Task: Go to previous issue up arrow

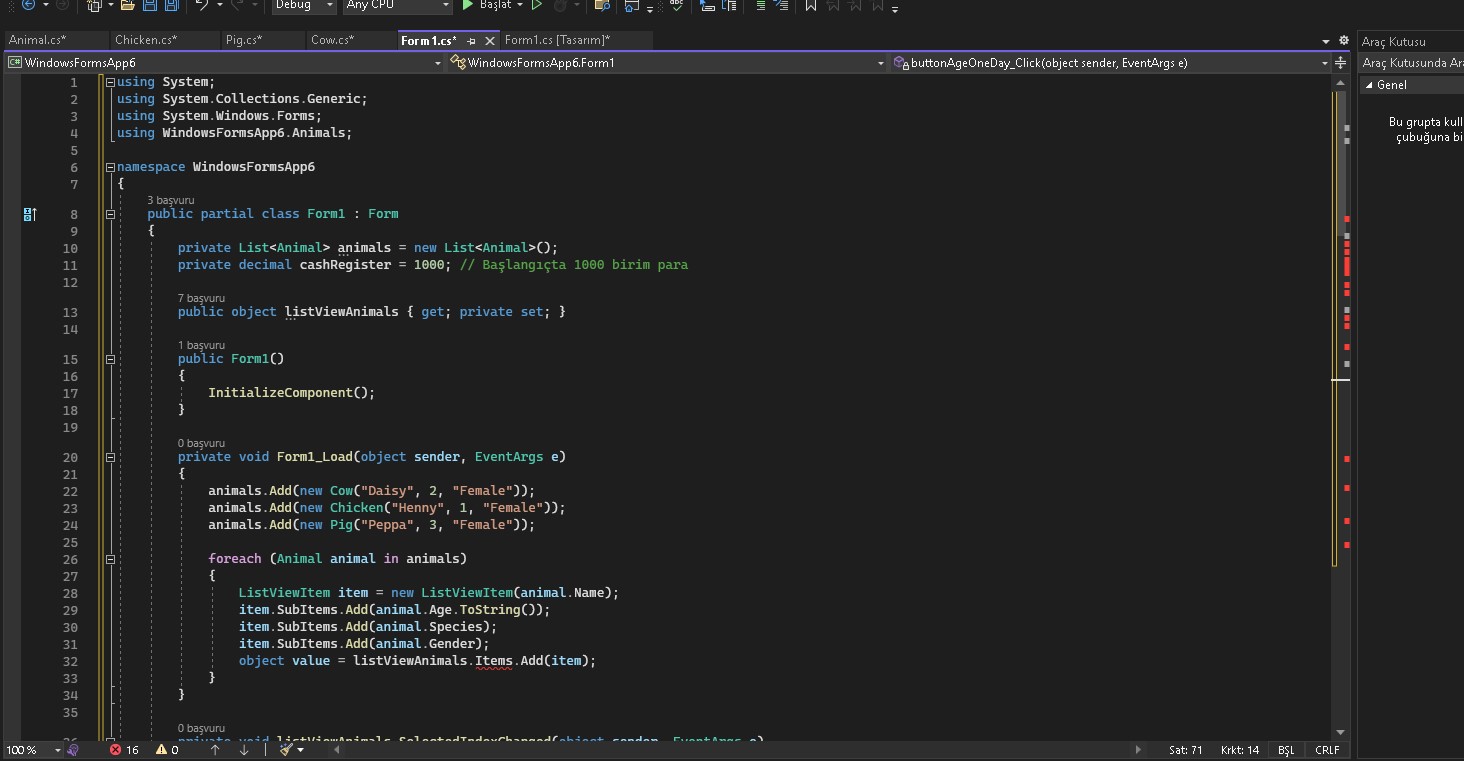Action: [x=215, y=749]
